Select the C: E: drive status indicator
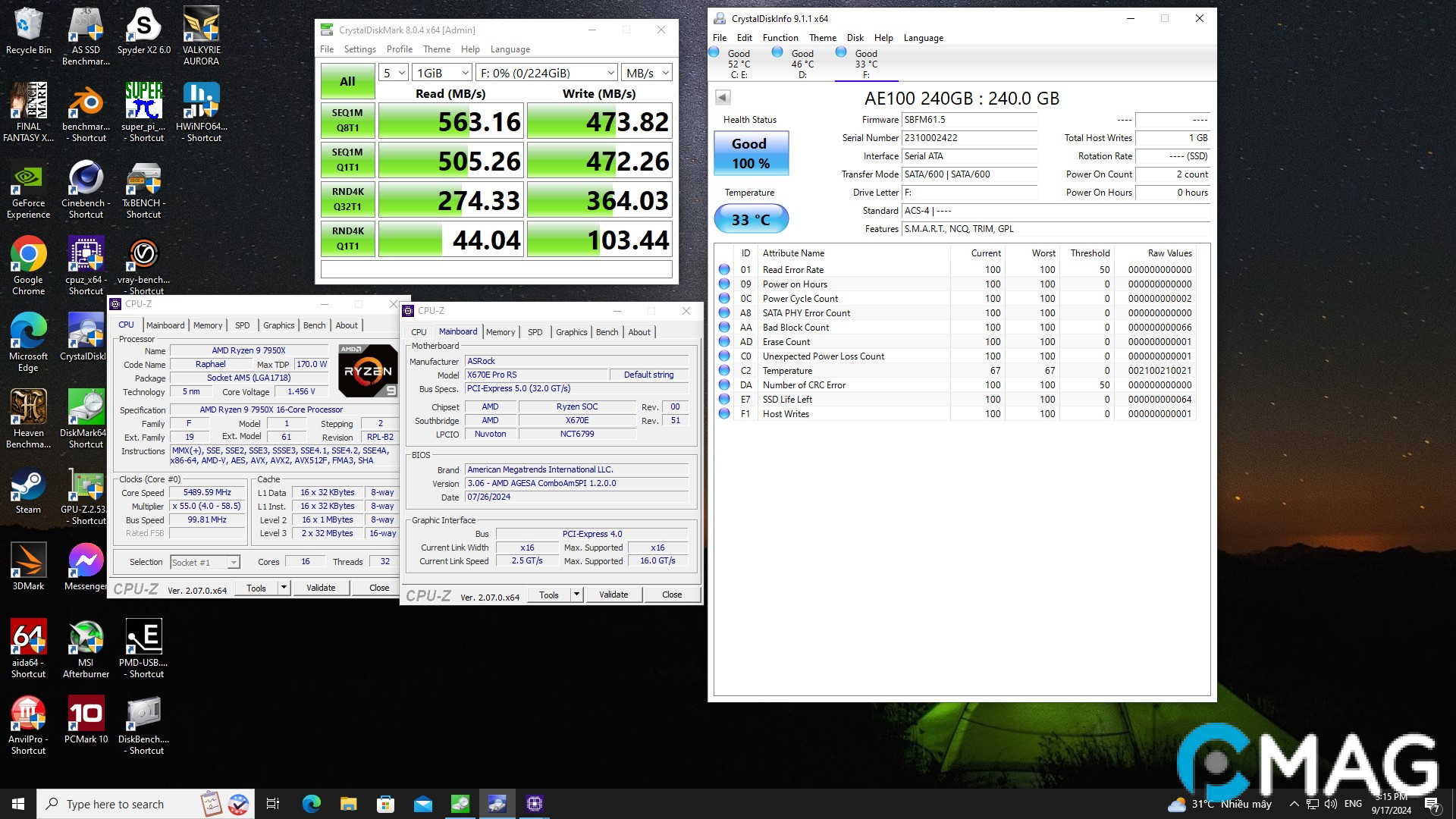The image size is (1456, 819). point(737,63)
